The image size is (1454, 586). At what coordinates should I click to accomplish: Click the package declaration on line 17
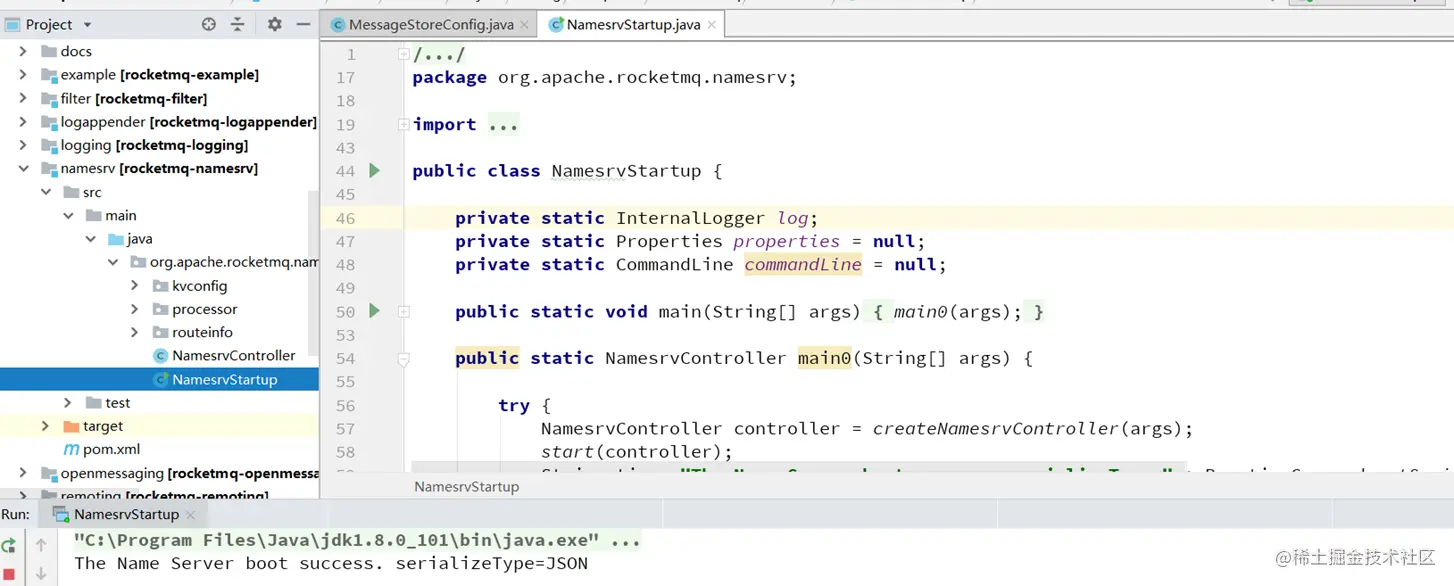(604, 78)
